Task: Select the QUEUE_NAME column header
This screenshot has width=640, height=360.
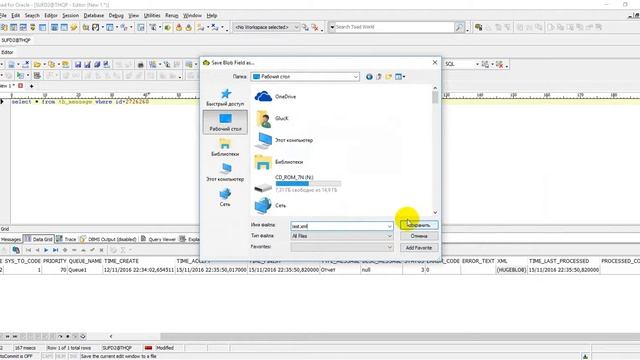Action: (85, 261)
